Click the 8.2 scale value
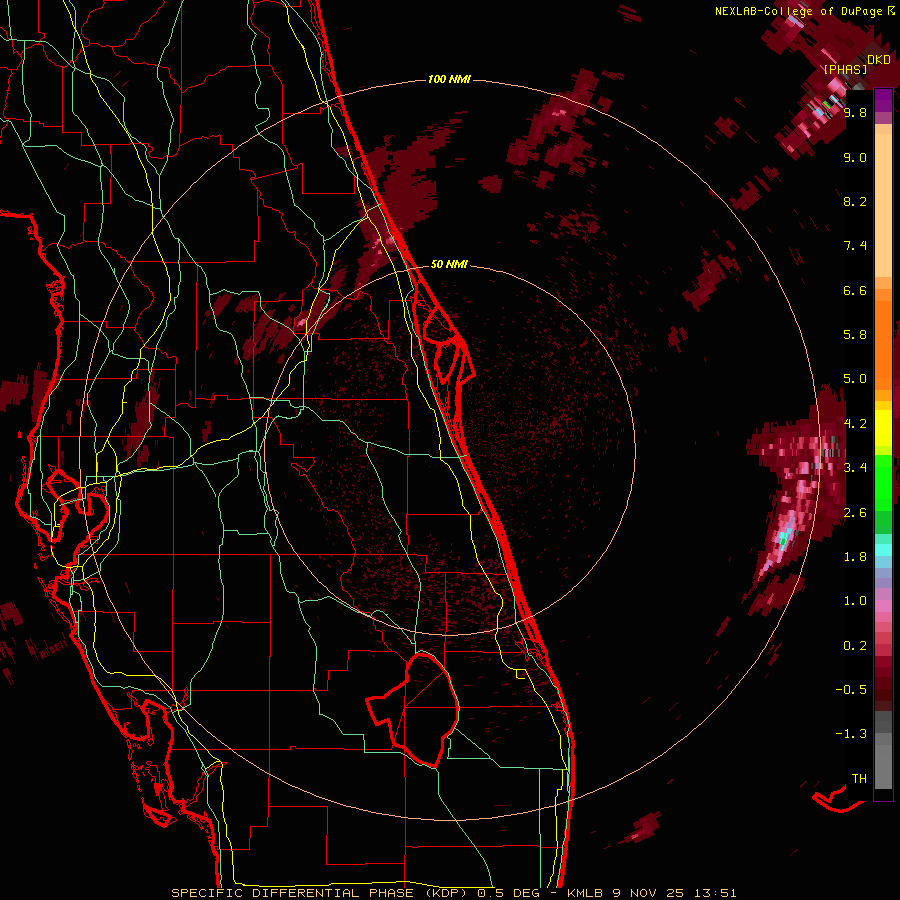 pos(855,201)
